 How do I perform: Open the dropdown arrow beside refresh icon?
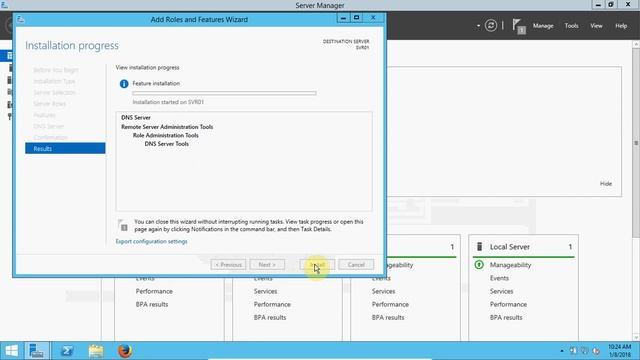[478, 26]
